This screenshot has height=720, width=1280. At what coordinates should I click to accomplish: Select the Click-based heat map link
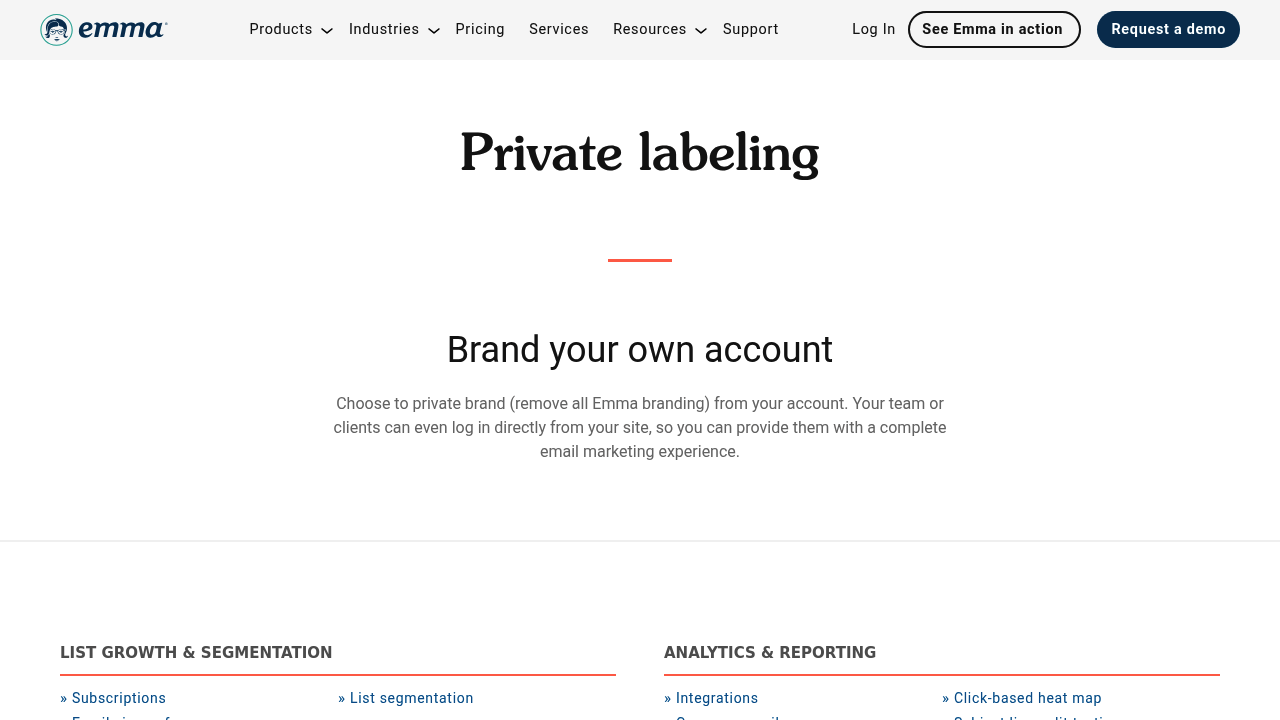pyautogui.click(x=1028, y=698)
